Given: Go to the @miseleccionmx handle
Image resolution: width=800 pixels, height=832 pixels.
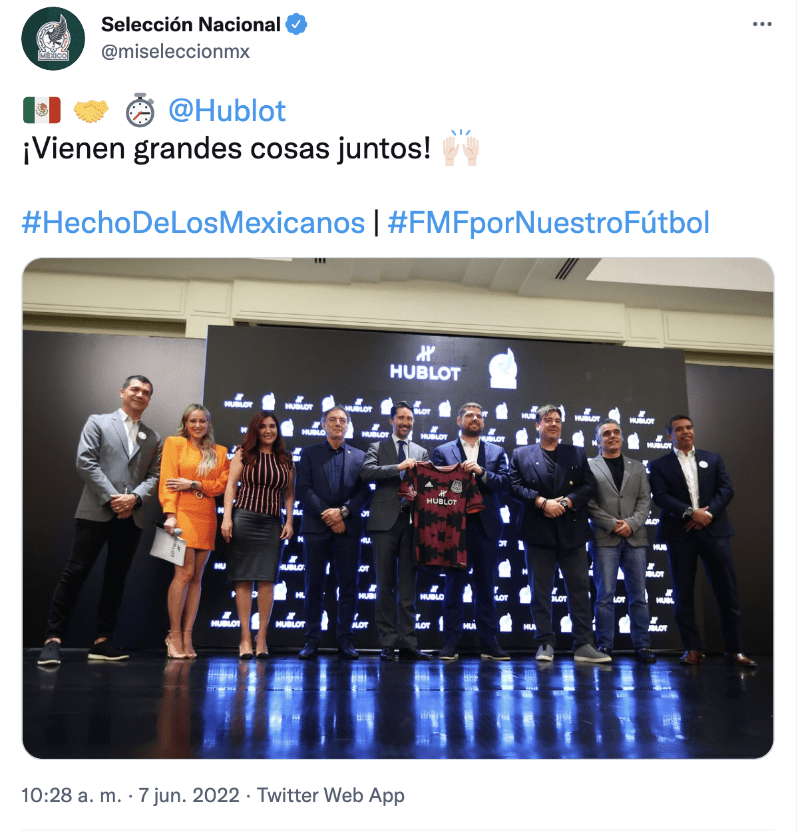Looking at the screenshot, I should (x=175, y=51).
